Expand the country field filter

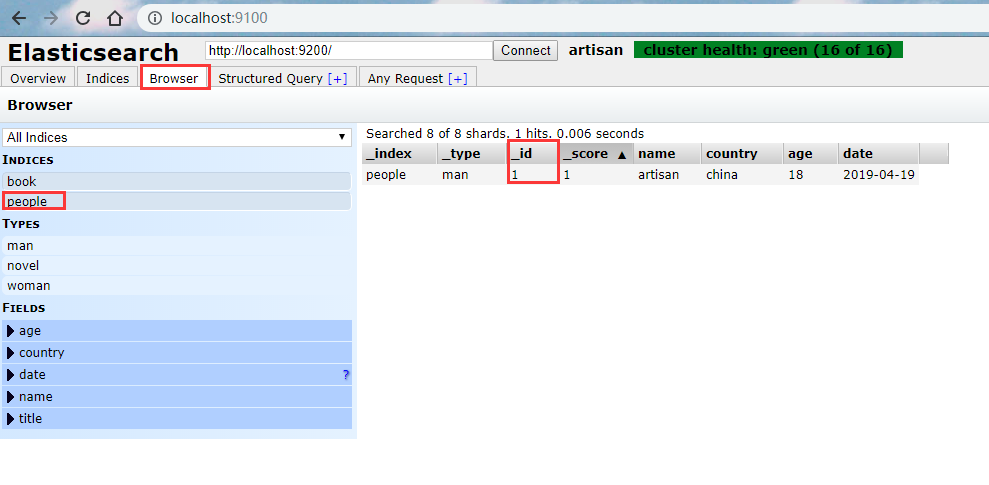coord(177,353)
